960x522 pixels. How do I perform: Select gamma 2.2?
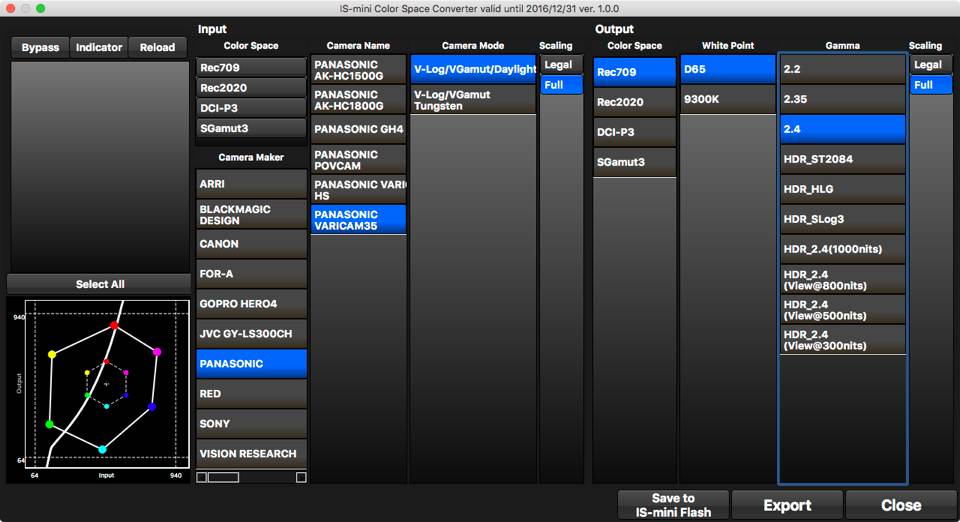click(x=842, y=69)
